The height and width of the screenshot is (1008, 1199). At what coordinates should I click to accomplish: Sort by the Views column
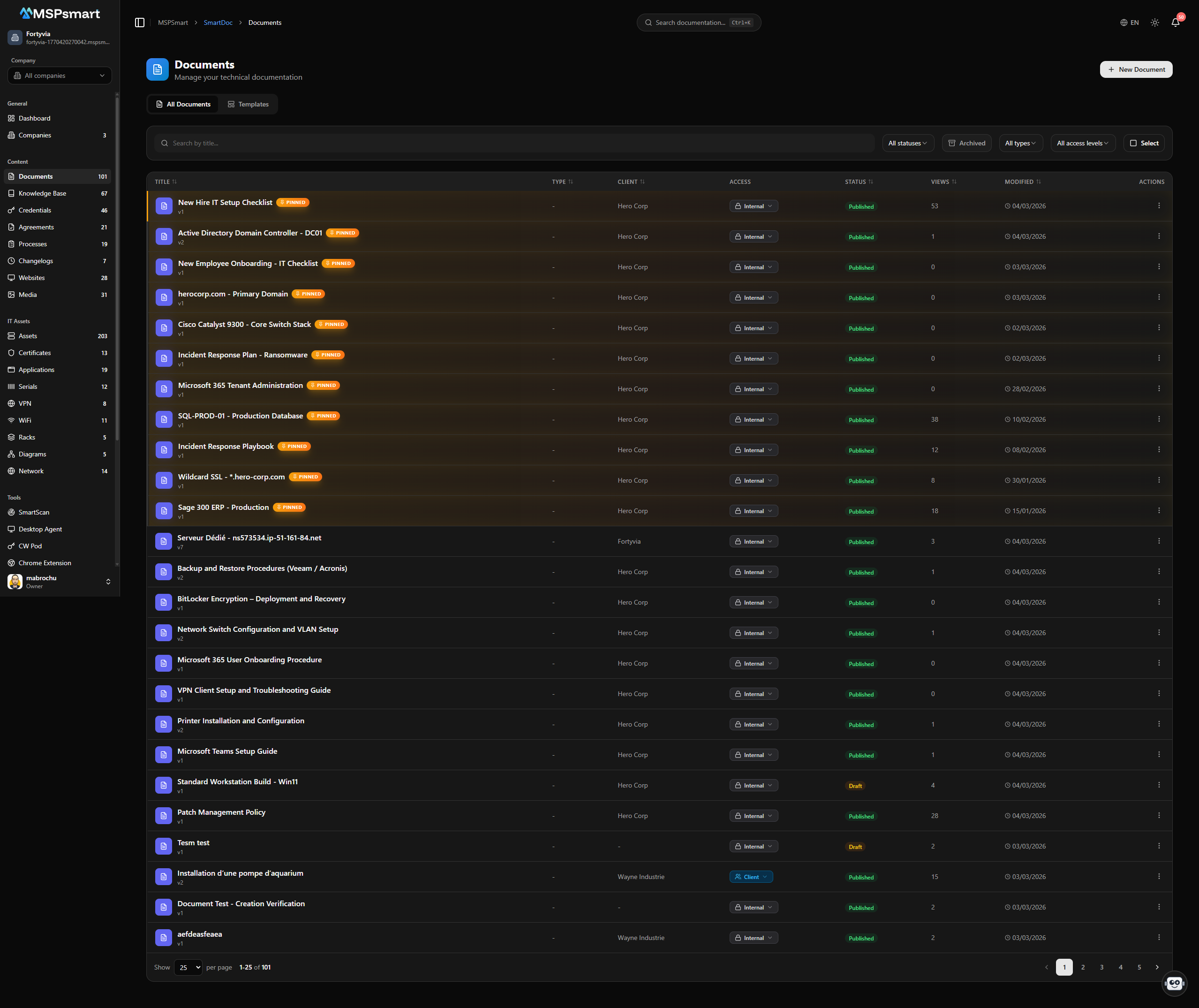pyautogui.click(x=943, y=182)
